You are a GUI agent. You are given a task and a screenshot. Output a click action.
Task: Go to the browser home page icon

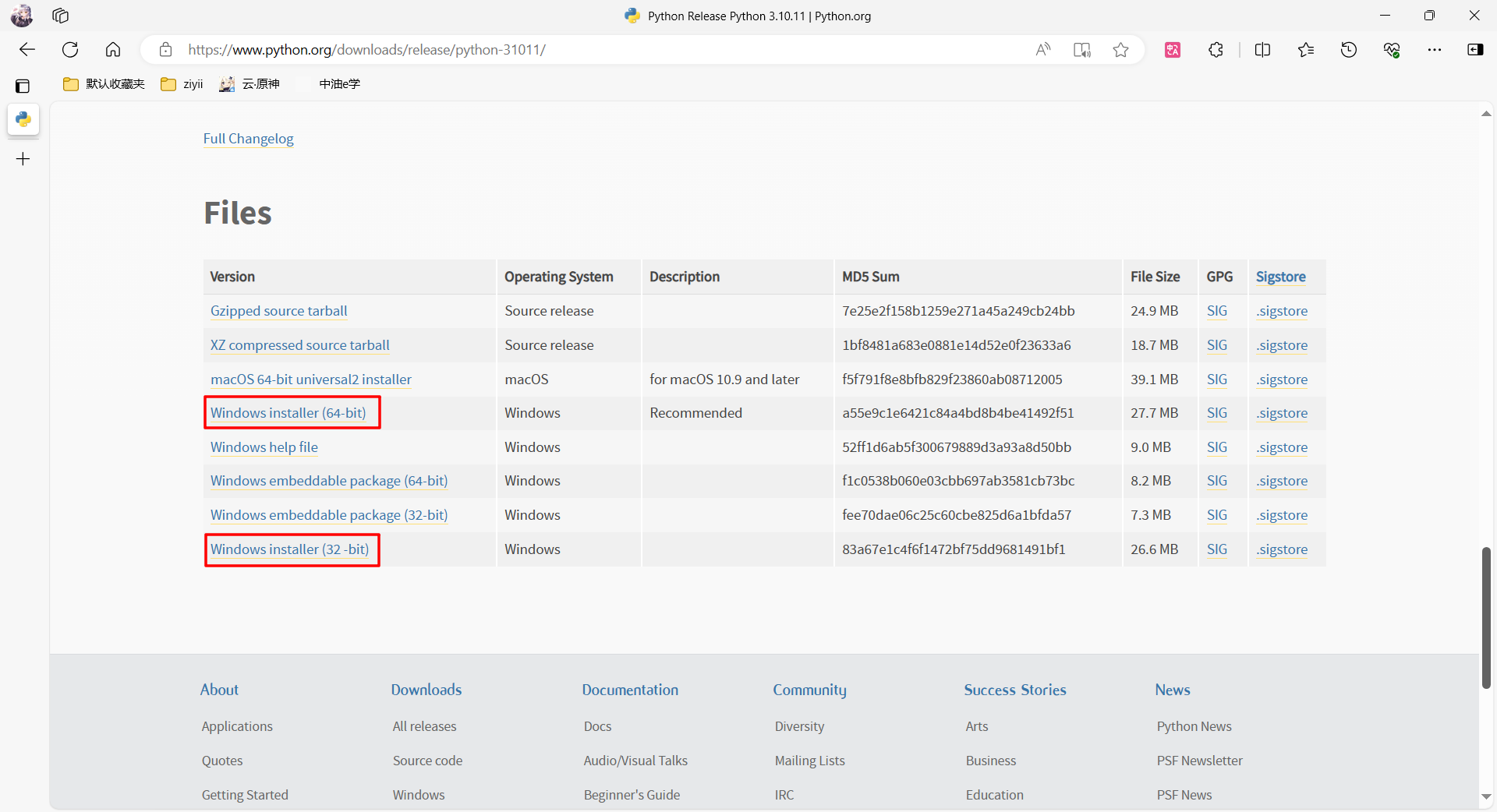pos(113,50)
